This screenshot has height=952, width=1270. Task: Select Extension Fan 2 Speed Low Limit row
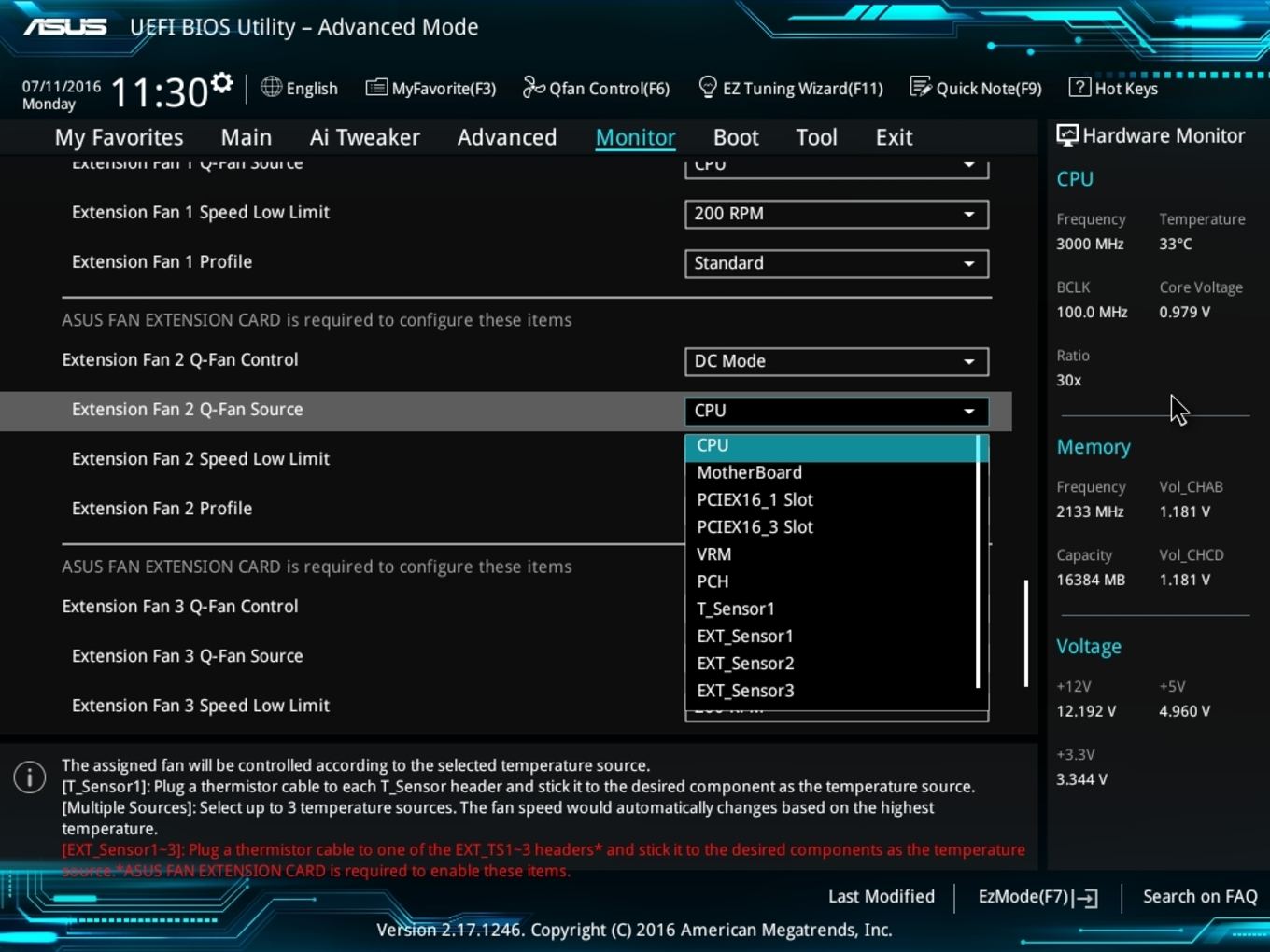coord(342,459)
